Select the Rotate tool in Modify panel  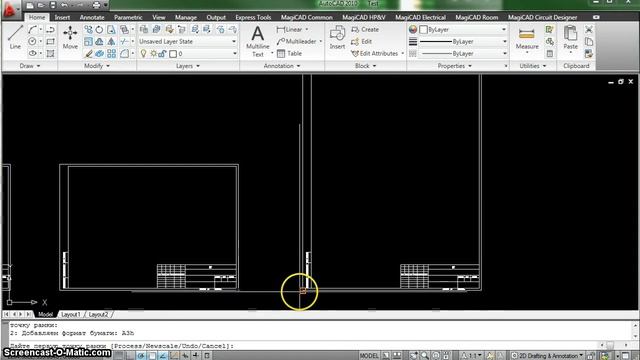(x=99, y=29)
